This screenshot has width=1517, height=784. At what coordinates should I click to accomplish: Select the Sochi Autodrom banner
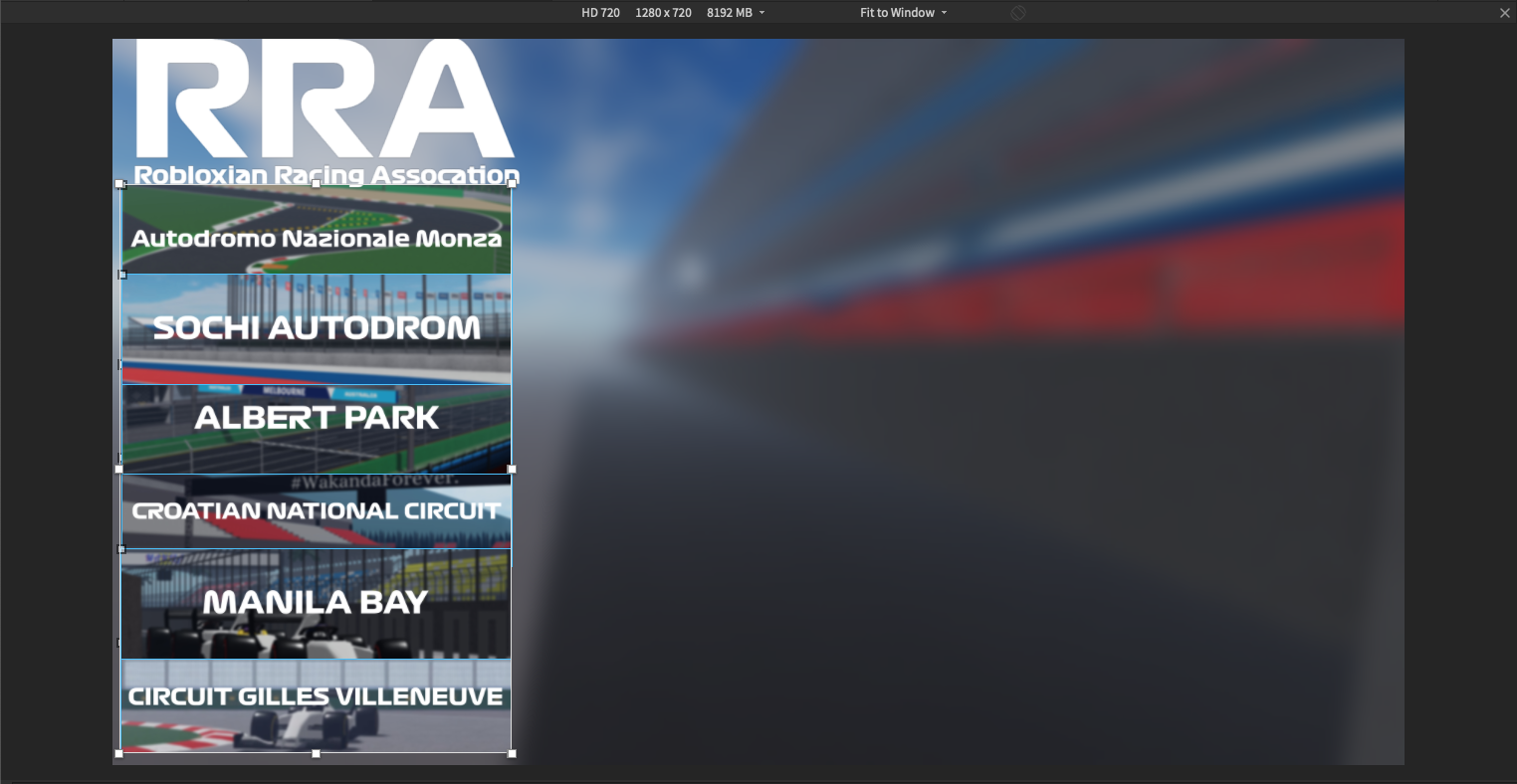coord(317,329)
